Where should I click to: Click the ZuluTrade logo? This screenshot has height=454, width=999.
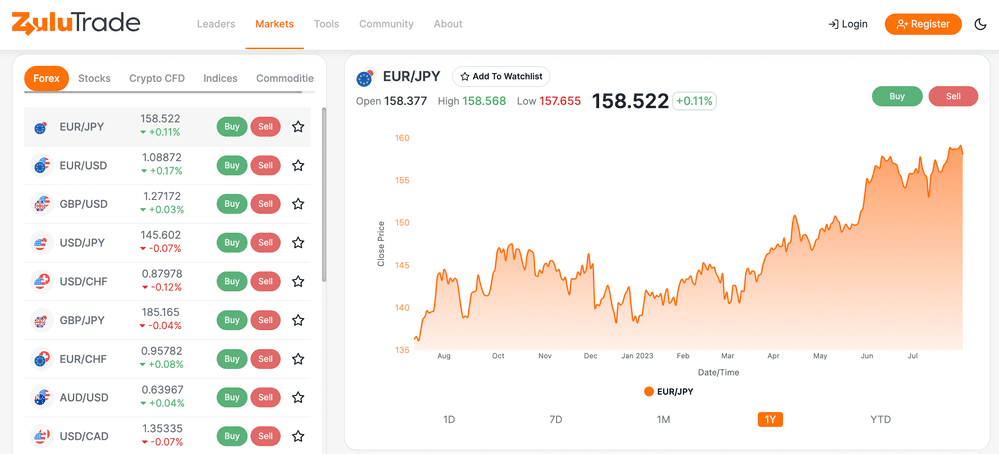click(76, 24)
